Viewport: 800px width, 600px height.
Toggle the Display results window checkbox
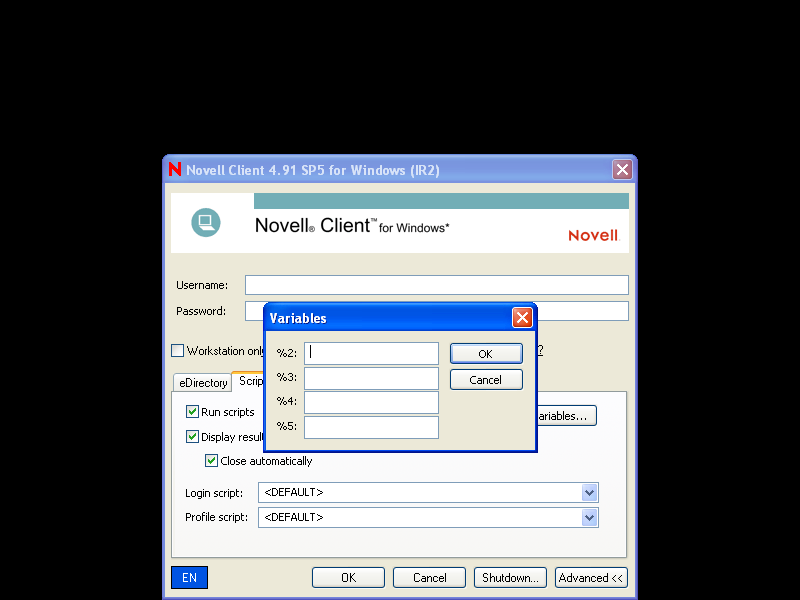pyautogui.click(x=192, y=437)
